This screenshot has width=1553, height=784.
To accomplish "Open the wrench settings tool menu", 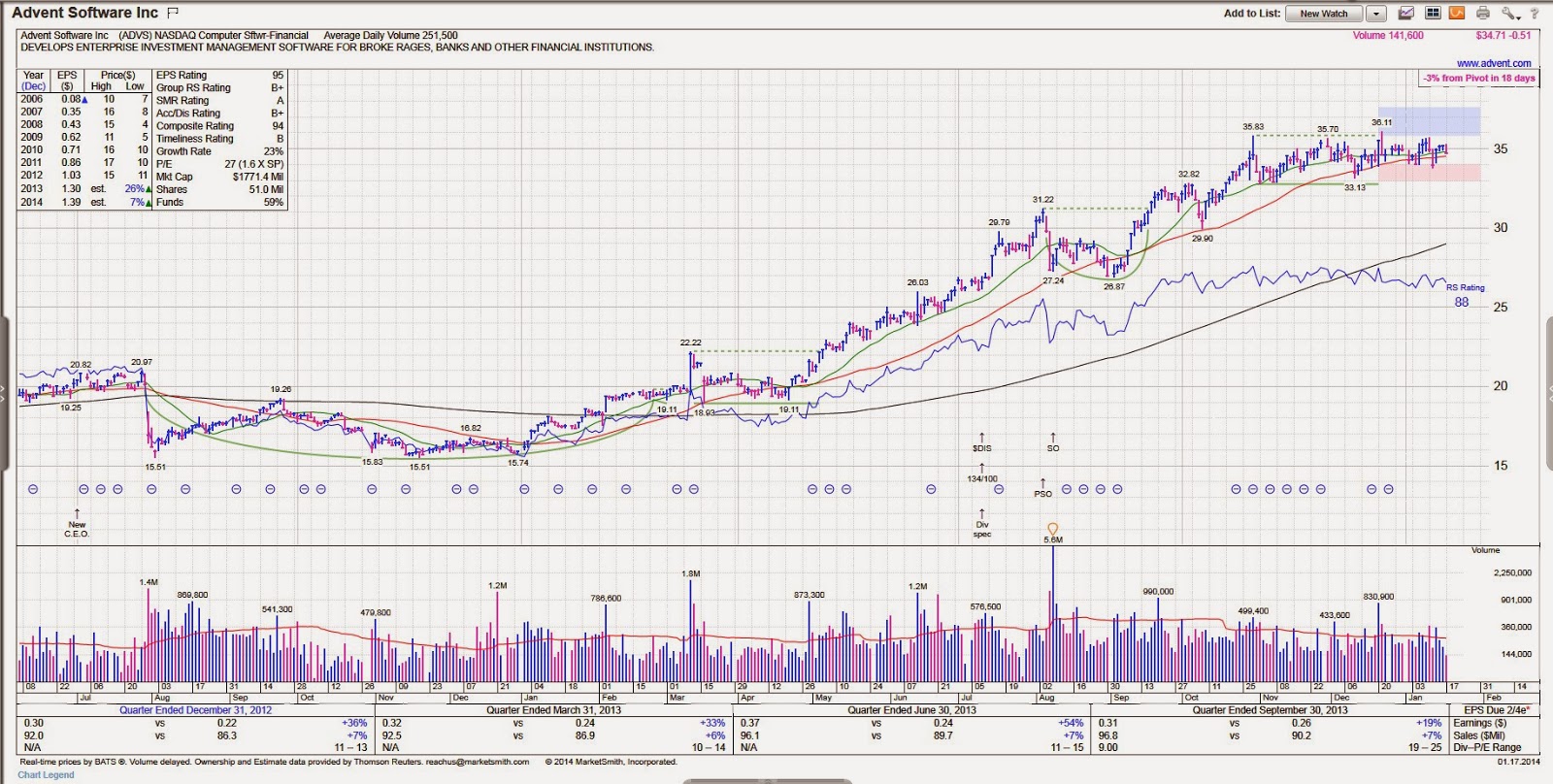I will 1509,14.
